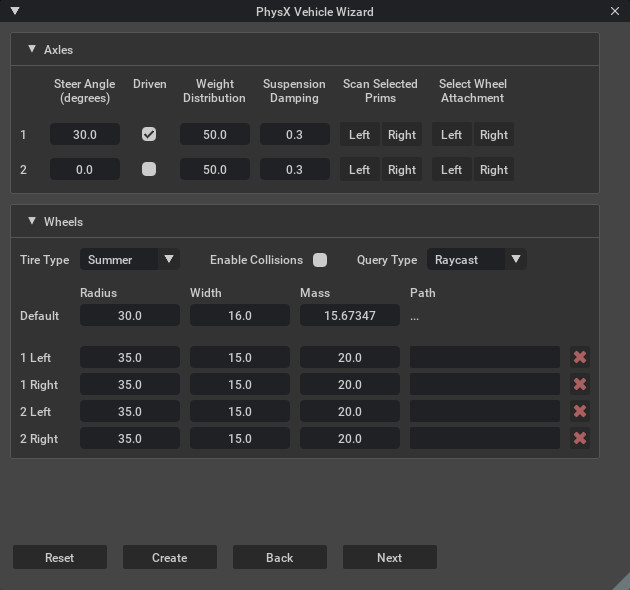Open the Tire Type Summer dropdown
This screenshot has width=630, height=590.
click(129, 260)
